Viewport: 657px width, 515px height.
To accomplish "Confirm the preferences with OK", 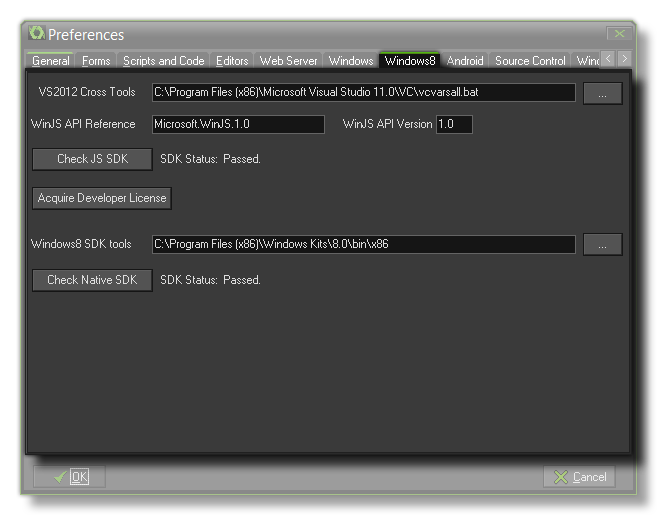I will tap(69, 477).
